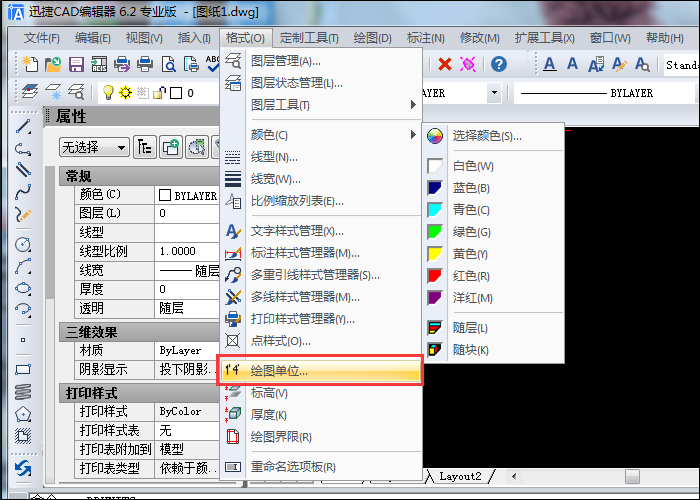
Task: Collapse the 打印样式 properties section
Action: tap(139, 393)
